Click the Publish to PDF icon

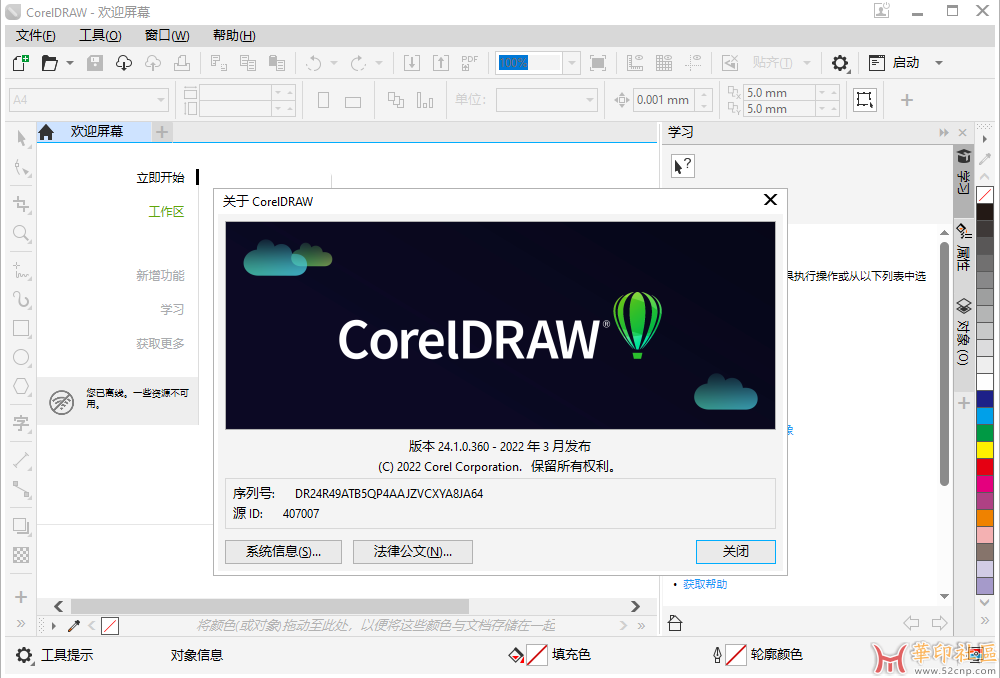pyautogui.click(x=469, y=63)
